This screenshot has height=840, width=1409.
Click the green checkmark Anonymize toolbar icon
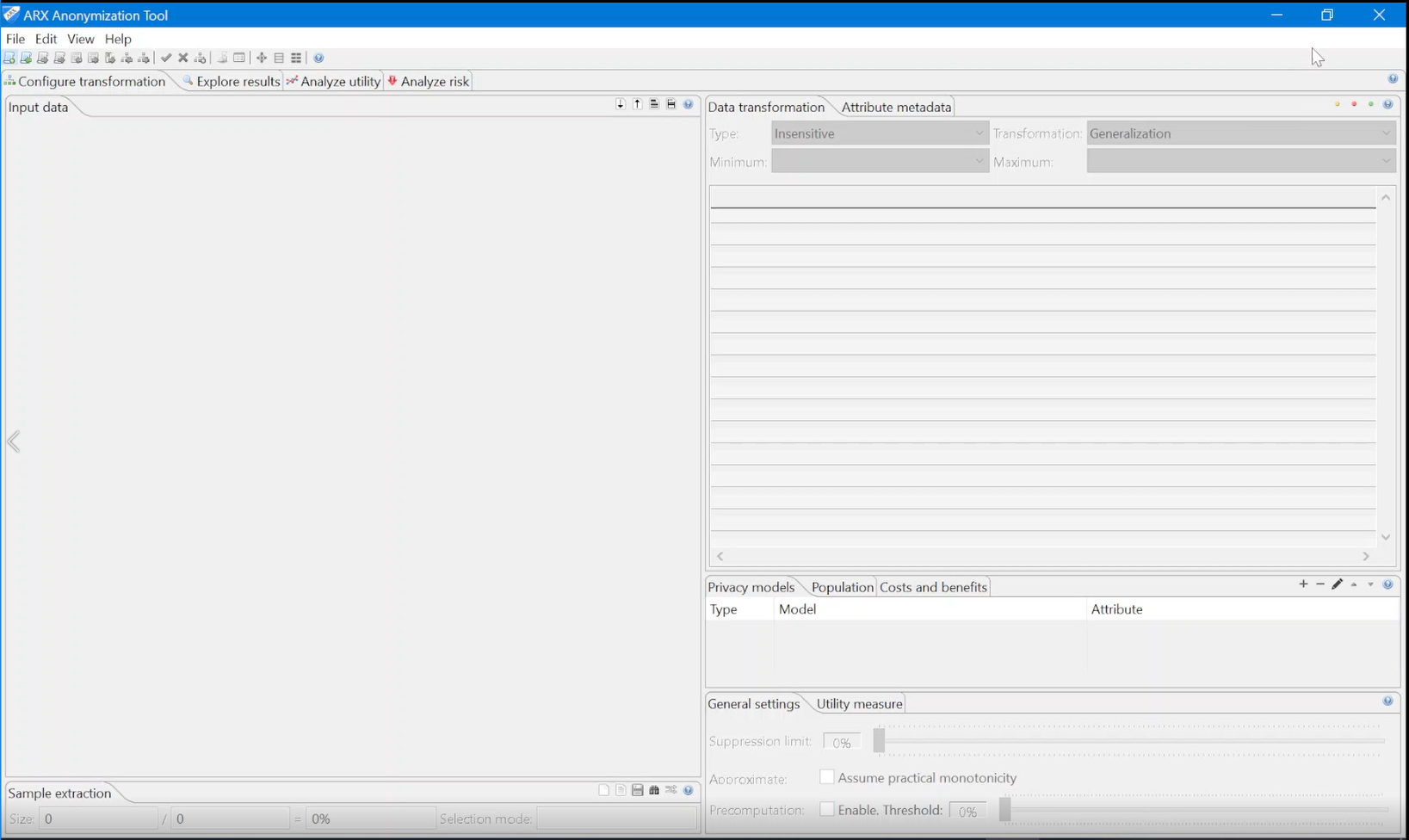[x=166, y=58]
